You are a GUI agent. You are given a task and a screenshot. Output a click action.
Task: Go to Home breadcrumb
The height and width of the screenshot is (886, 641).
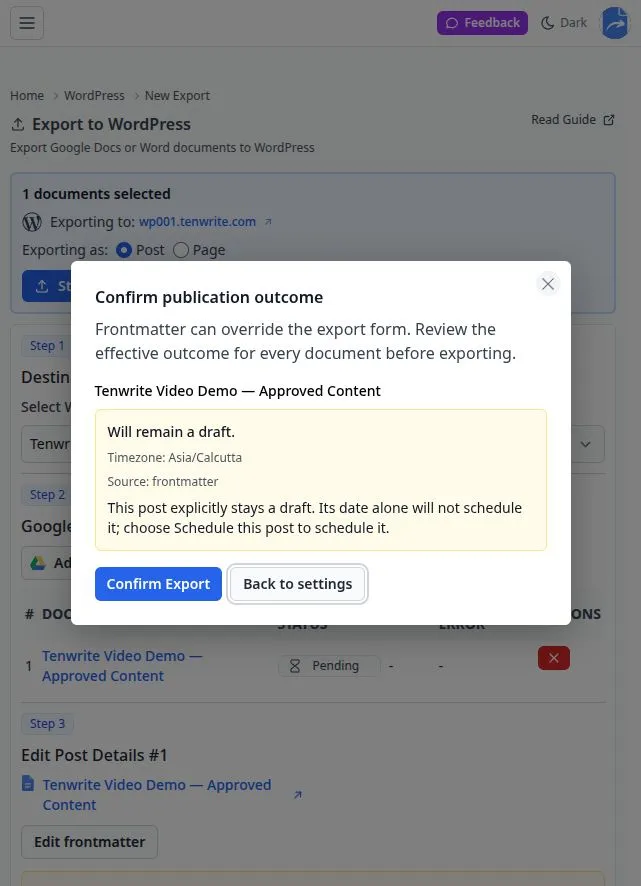pos(27,95)
